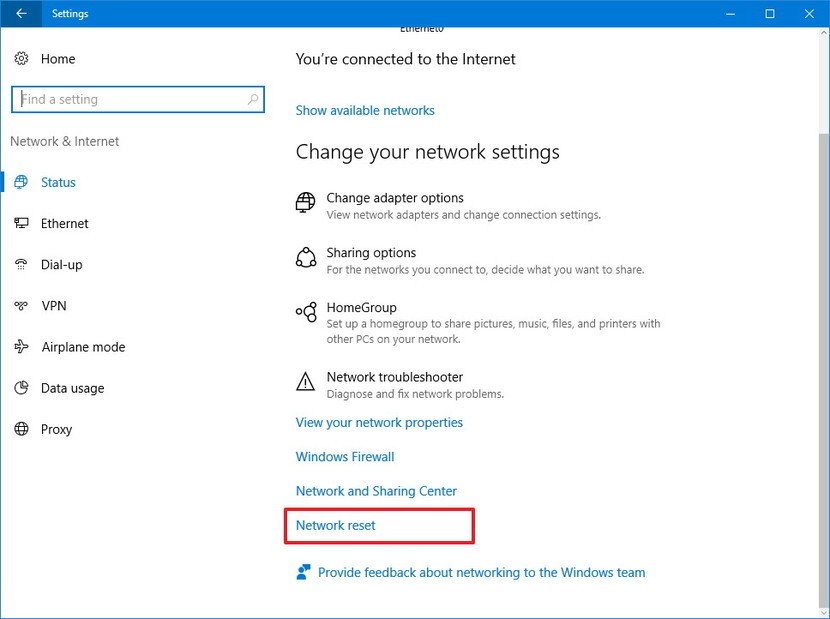
Task: Click the Network troubleshooter warning icon
Action: [306, 382]
